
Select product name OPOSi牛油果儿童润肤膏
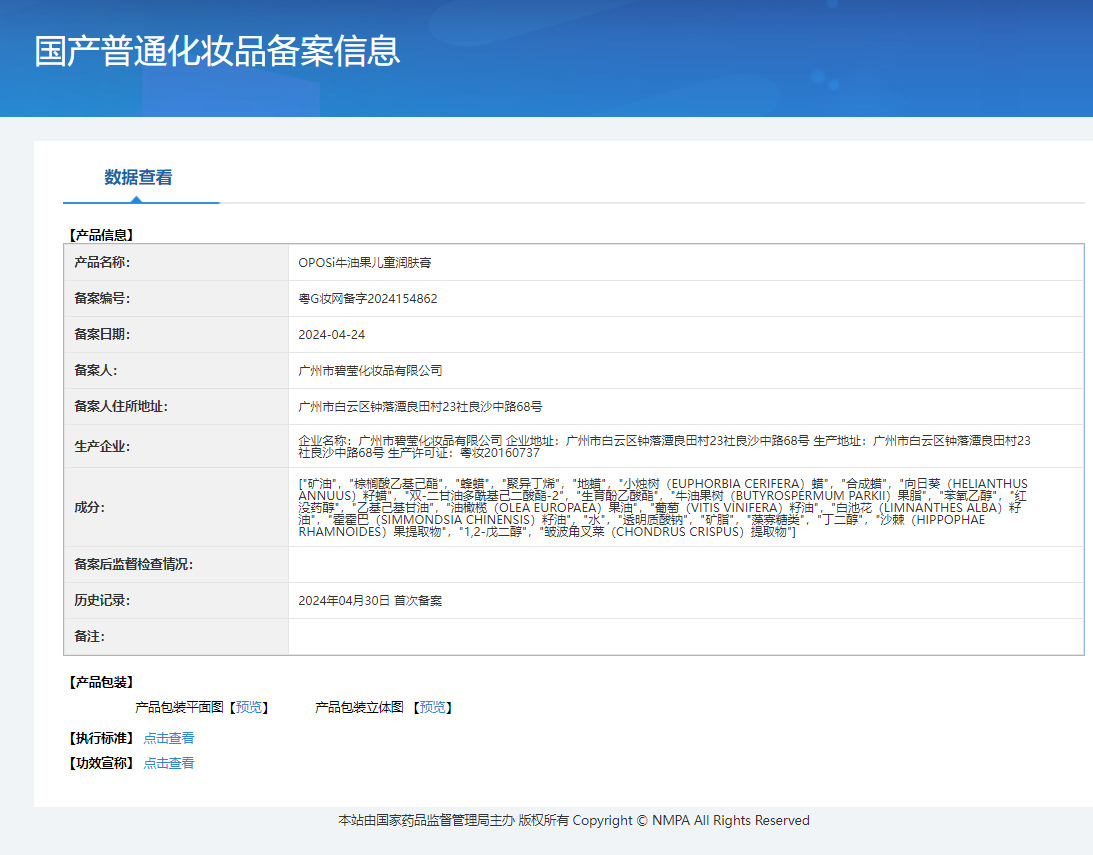[365, 262]
